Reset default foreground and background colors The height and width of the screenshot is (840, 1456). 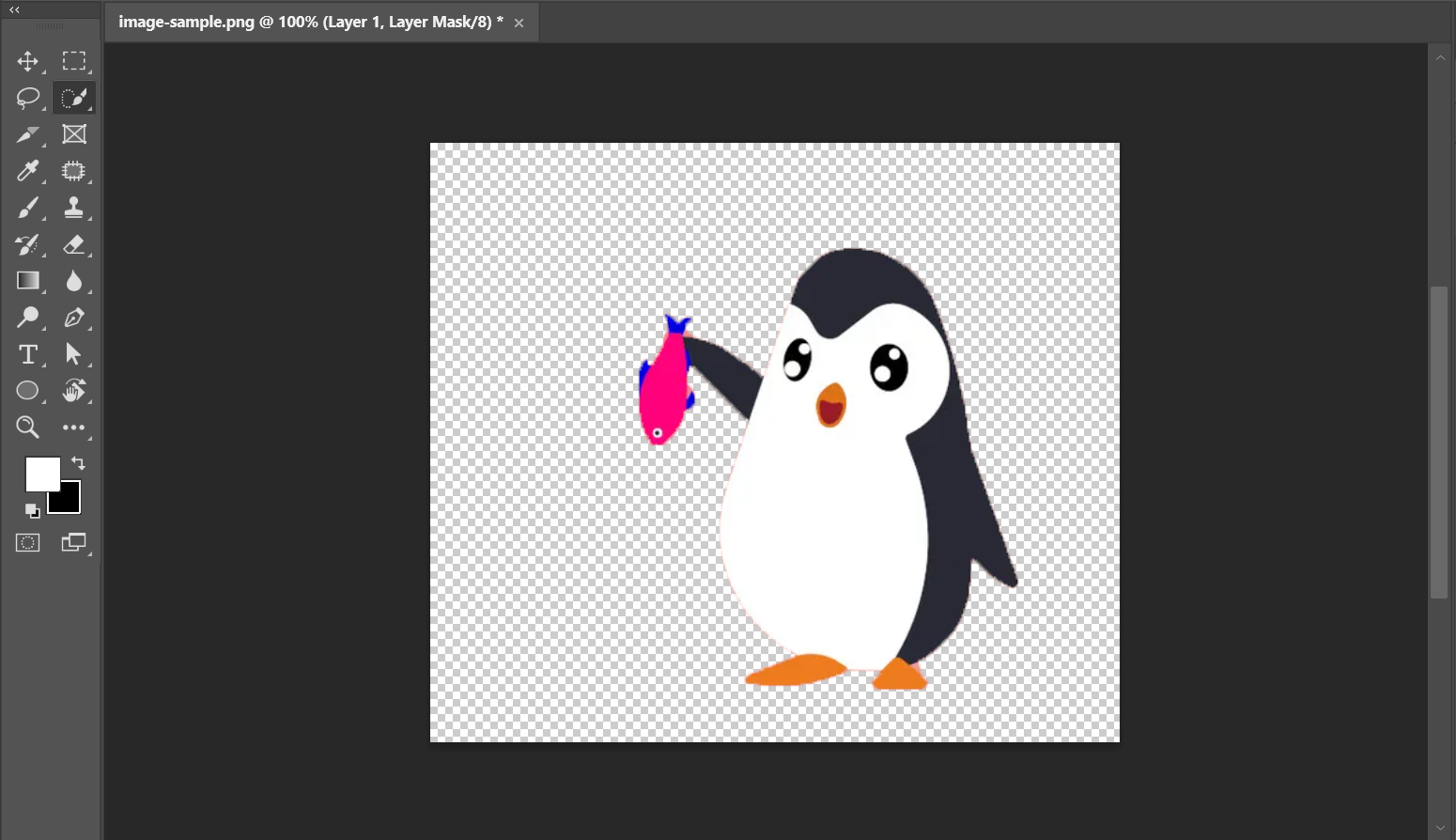pos(32,510)
